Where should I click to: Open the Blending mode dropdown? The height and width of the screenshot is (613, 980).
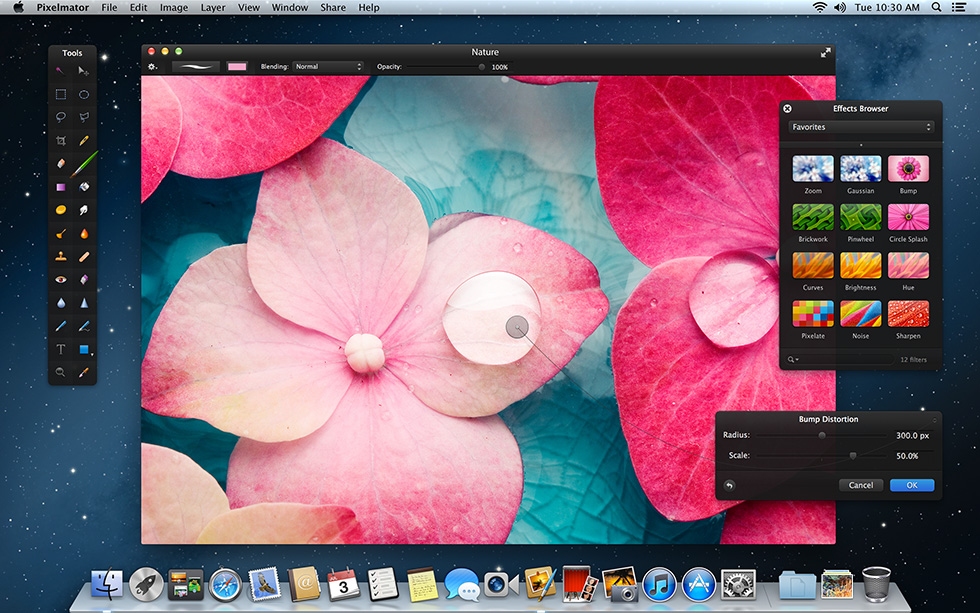coord(328,66)
